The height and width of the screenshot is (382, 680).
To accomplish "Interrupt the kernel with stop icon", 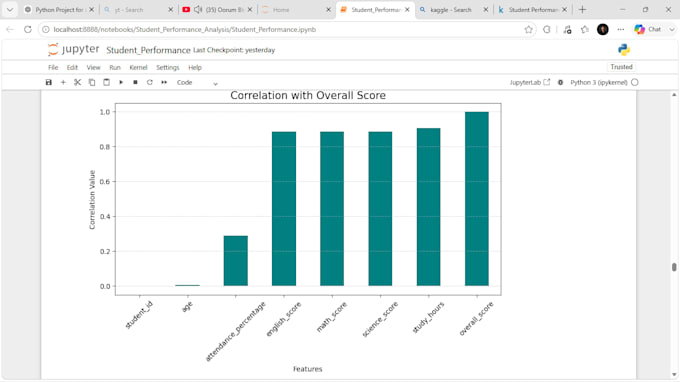I will tap(135, 82).
